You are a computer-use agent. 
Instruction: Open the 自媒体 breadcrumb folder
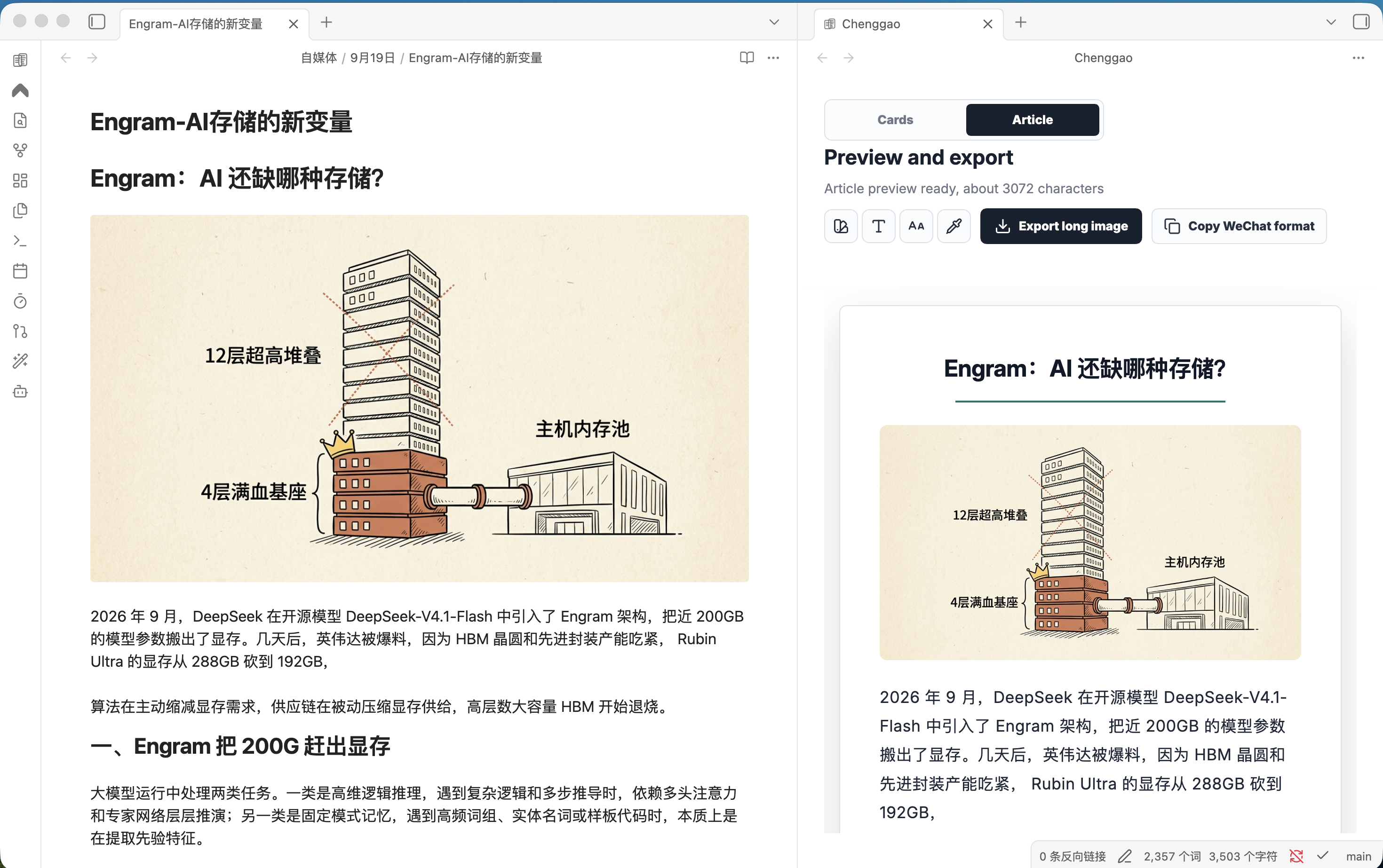[319, 57]
